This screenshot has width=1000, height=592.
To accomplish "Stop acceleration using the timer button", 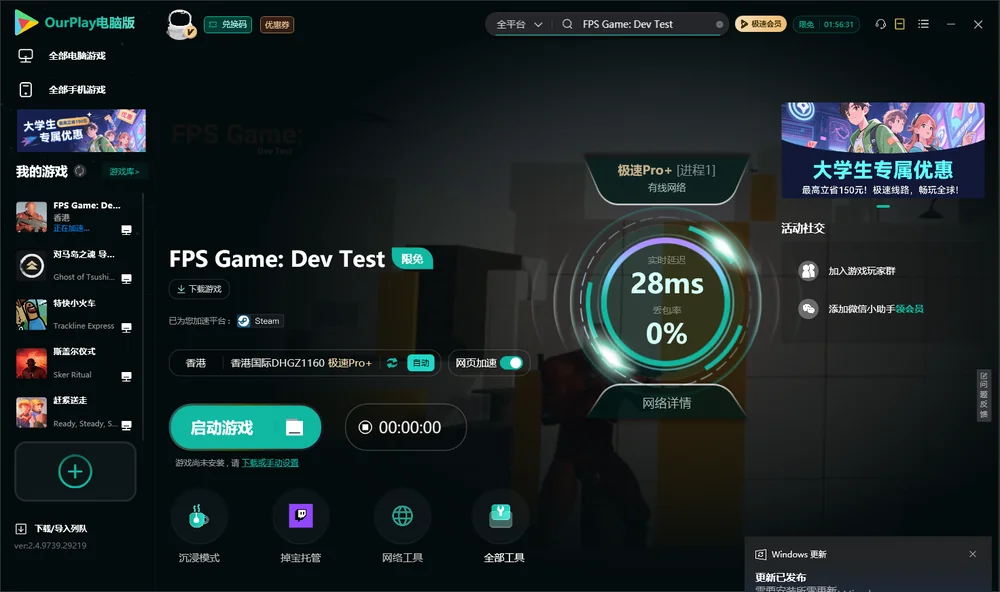I will click(406, 427).
